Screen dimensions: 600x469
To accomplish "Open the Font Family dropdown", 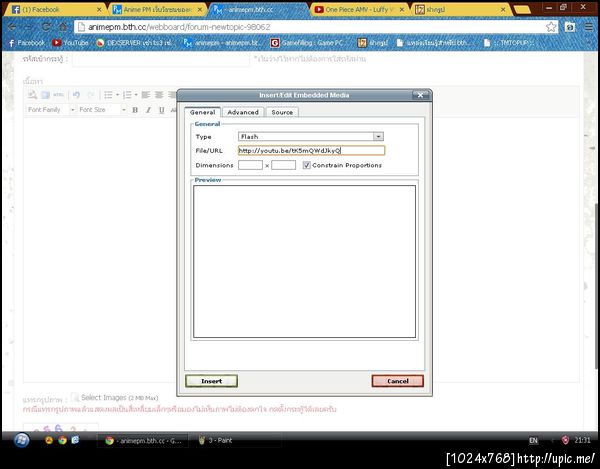I will coord(51,110).
